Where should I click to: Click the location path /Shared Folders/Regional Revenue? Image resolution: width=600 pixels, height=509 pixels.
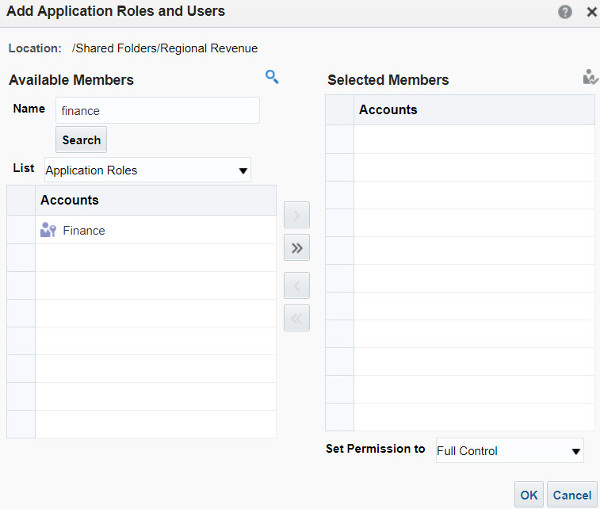pyautogui.click(x=165, y=48)
